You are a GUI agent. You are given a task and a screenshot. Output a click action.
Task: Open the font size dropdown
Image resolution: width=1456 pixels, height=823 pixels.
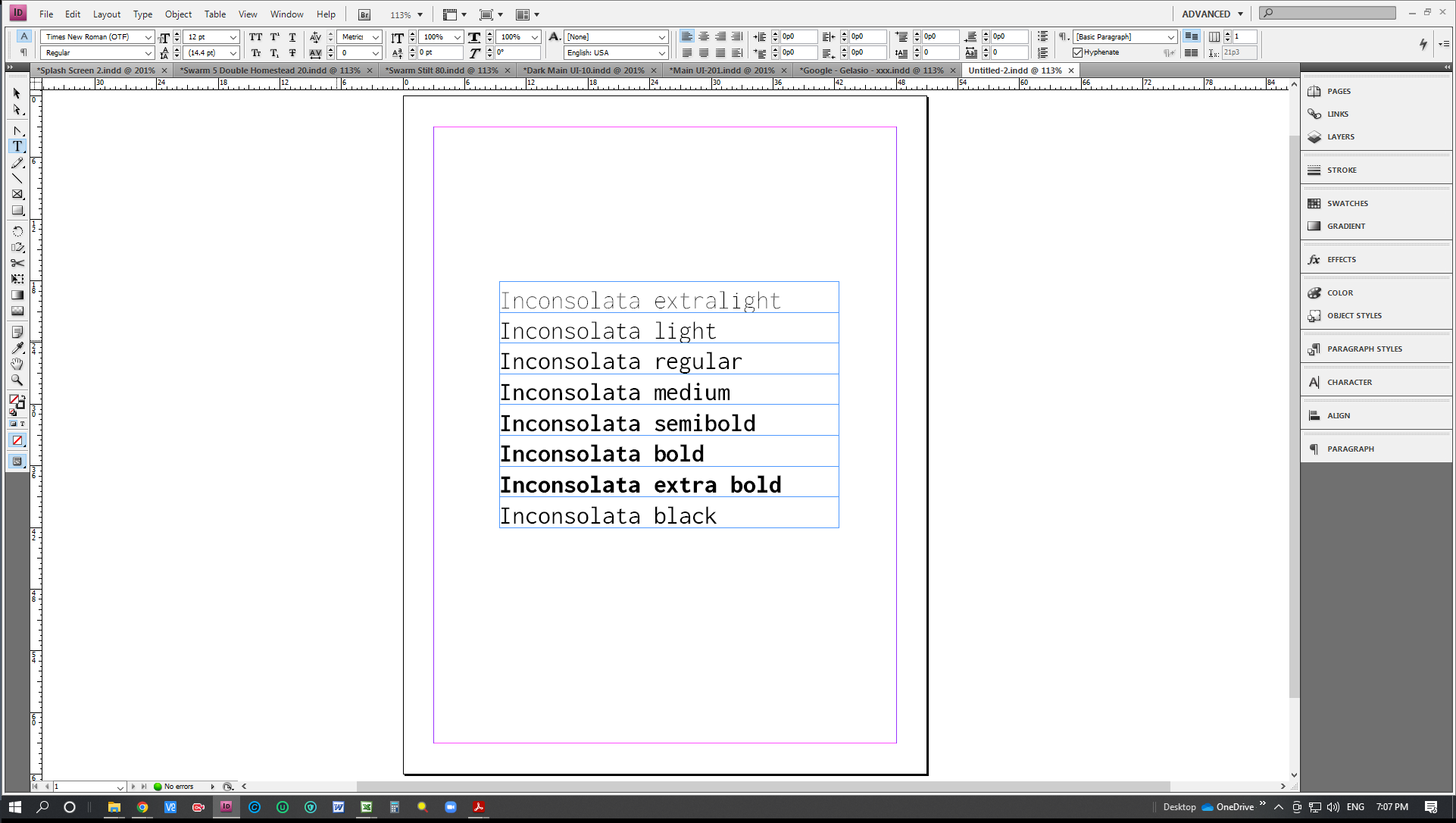click(x=233, y=36)
